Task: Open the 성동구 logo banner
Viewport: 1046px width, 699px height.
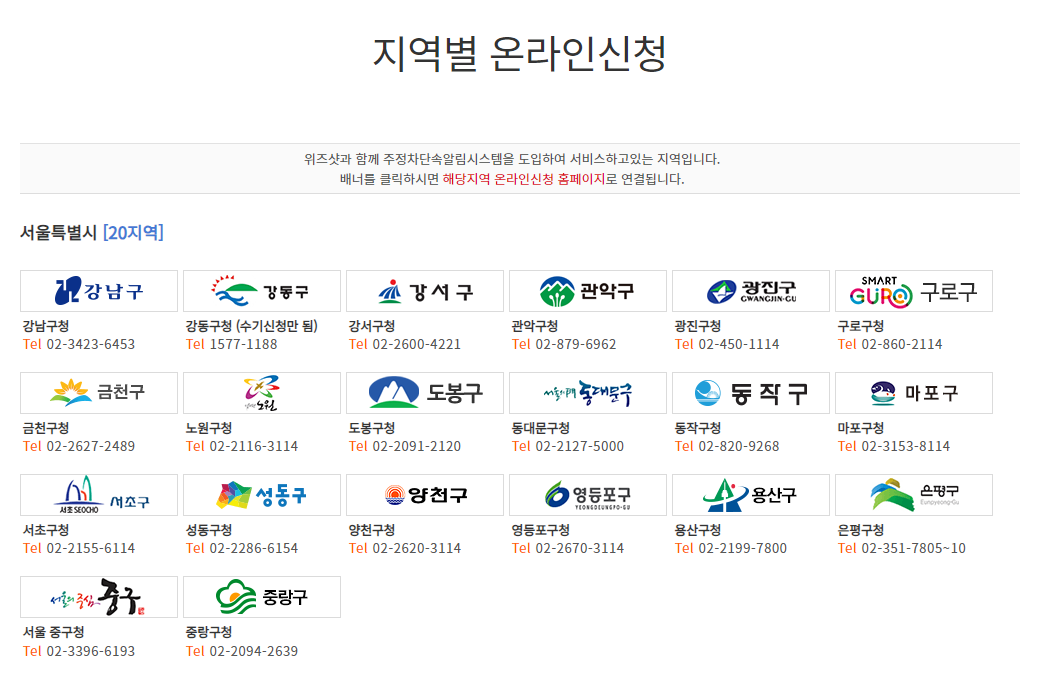Action: [262, 495]
